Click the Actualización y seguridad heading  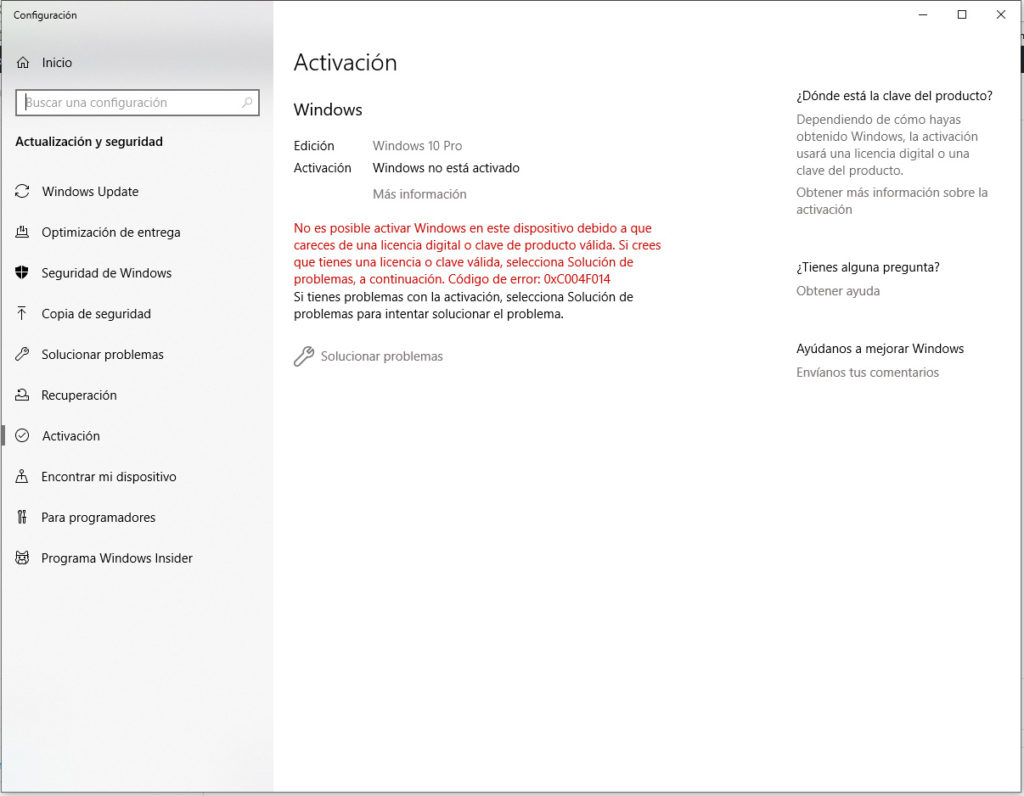tap(89, 142)
